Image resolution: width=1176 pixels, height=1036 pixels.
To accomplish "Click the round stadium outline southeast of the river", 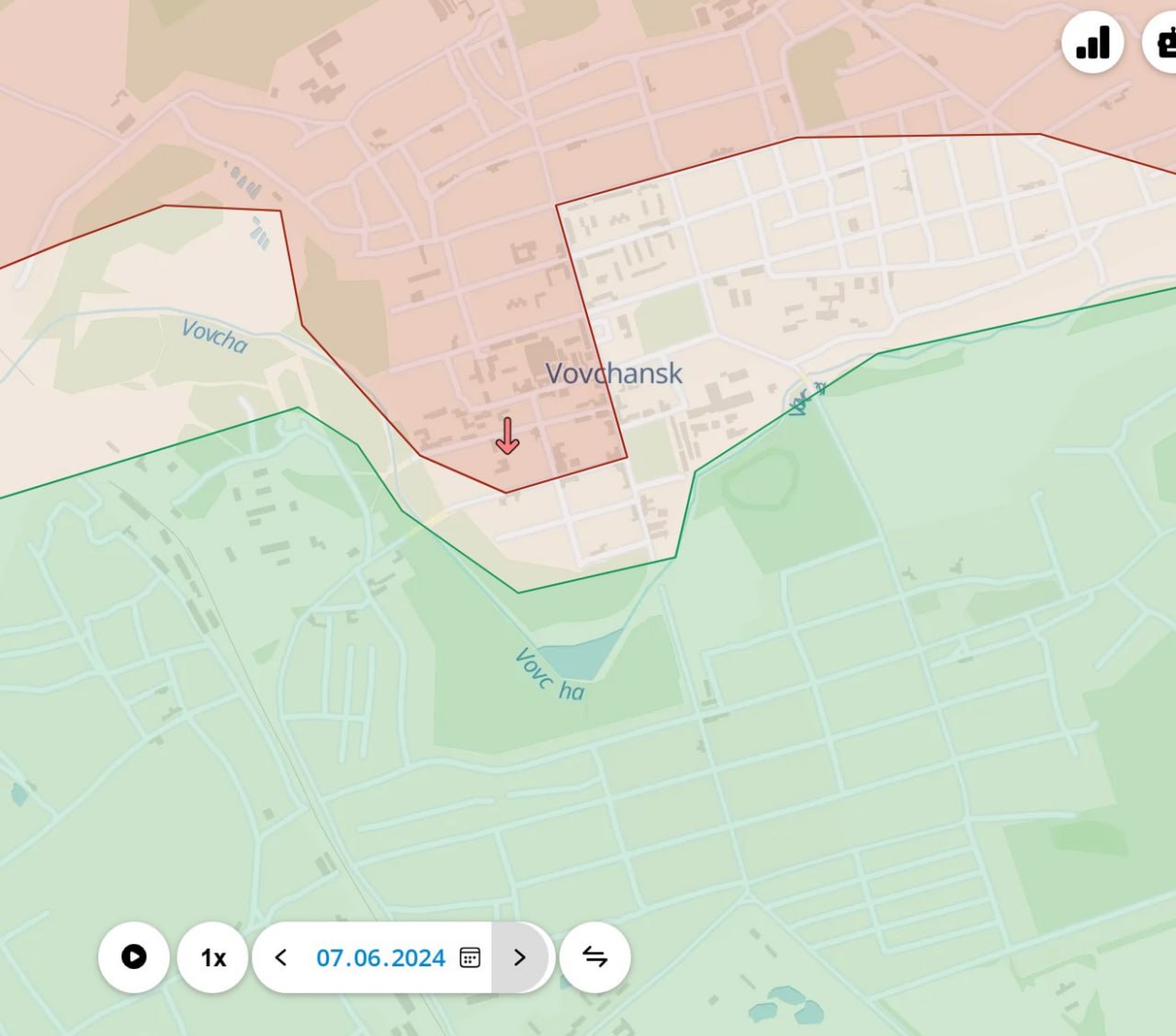I will [x=760, y=479].
